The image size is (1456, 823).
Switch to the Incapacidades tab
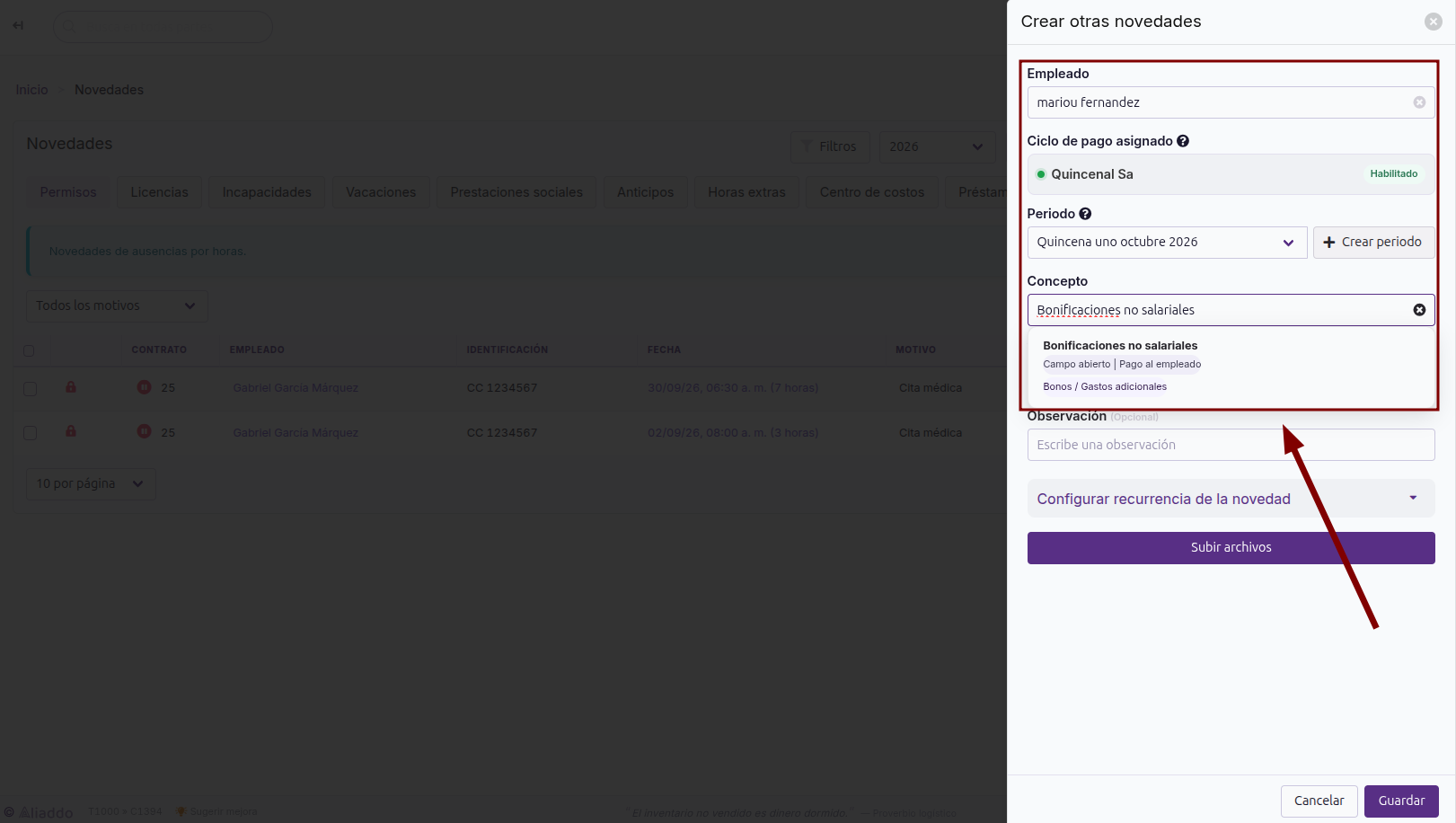click(267, 192)
